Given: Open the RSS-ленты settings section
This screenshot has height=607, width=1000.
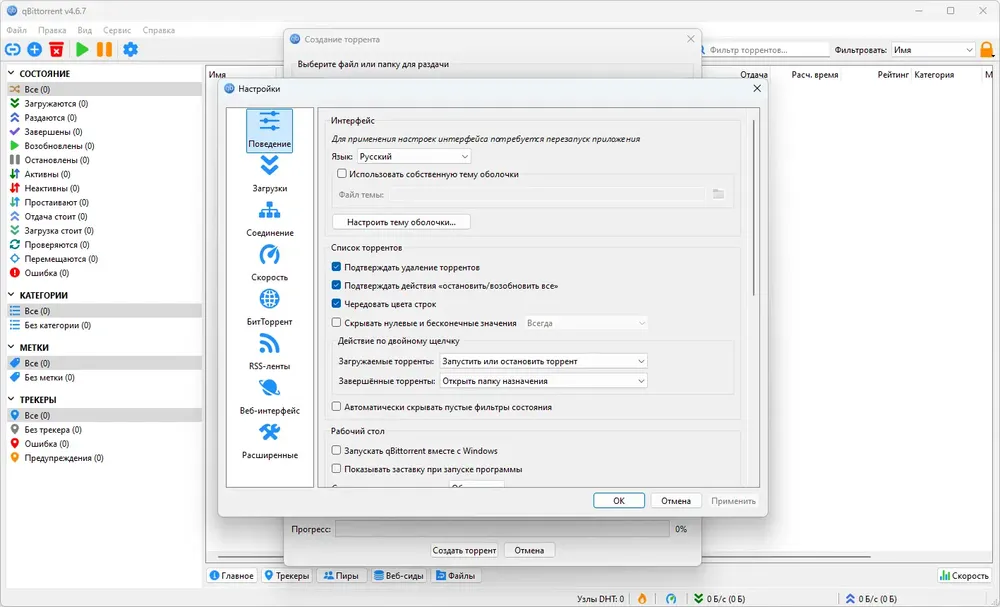Looking at the screenshot, I should click(269, 353).
